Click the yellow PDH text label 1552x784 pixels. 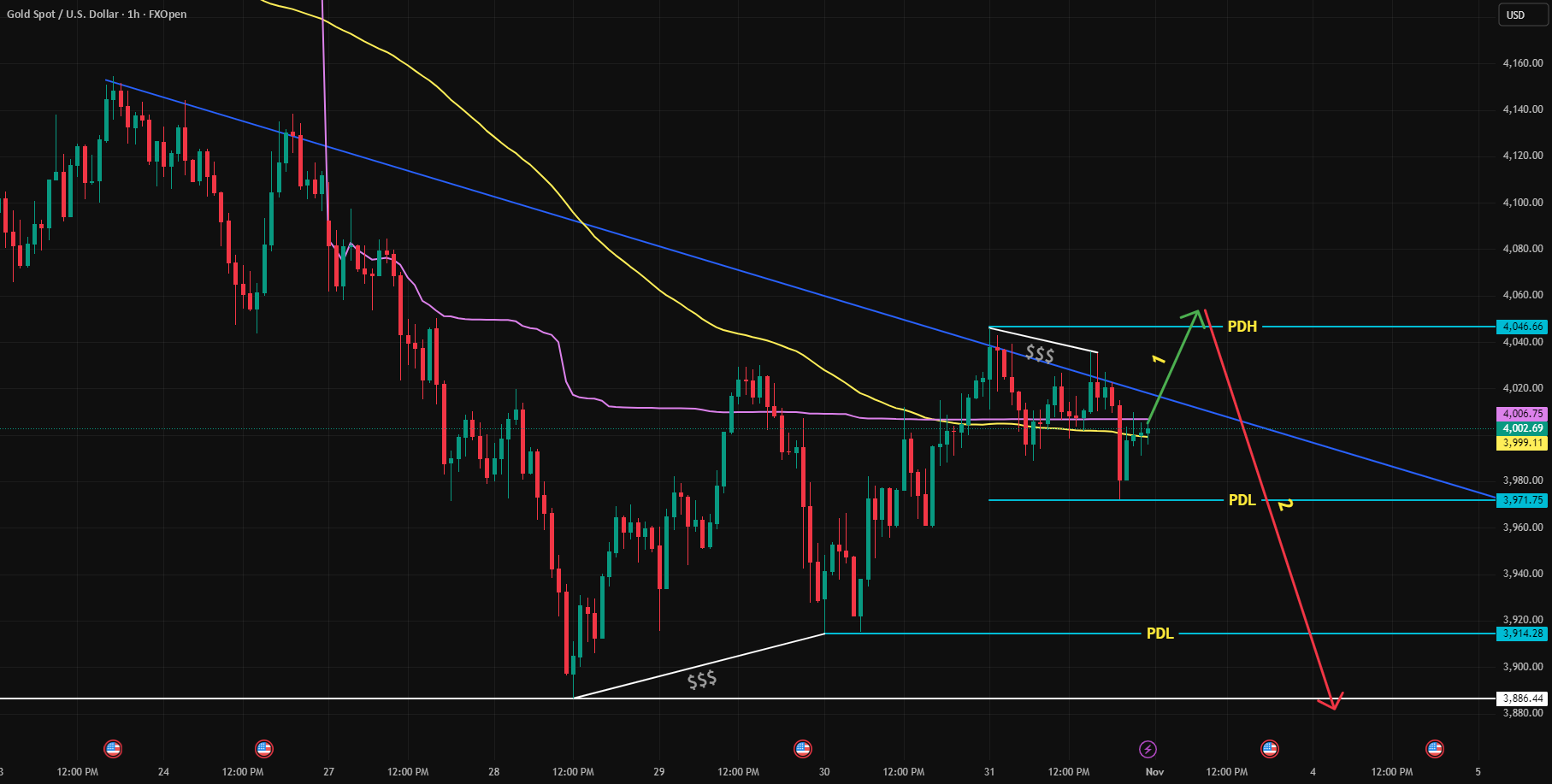coord(1242,327)
